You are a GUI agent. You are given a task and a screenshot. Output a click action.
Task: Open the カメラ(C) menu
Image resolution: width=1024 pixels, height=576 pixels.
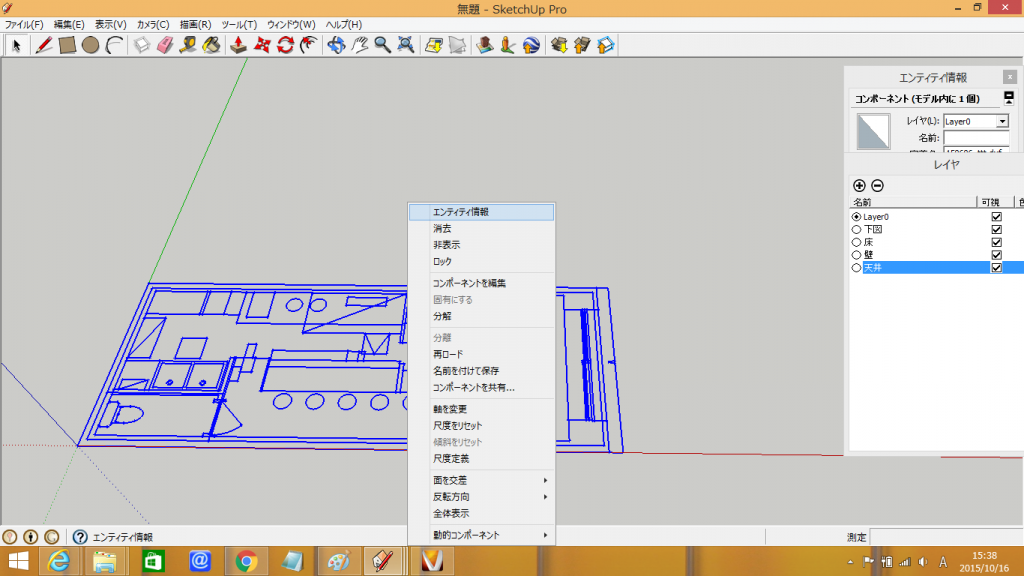click(x=152, y=24)
